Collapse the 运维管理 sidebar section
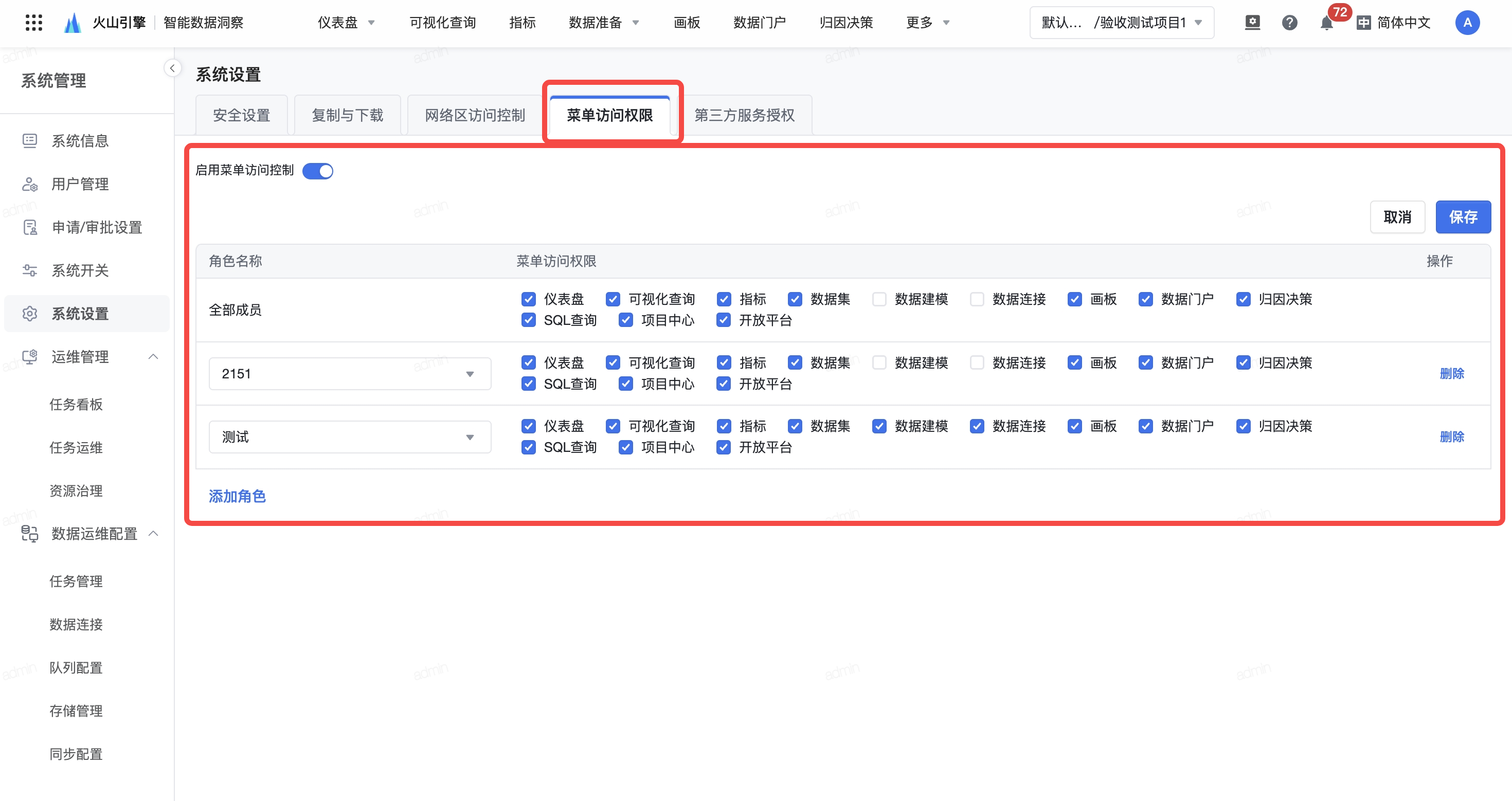 pos(153,357)
